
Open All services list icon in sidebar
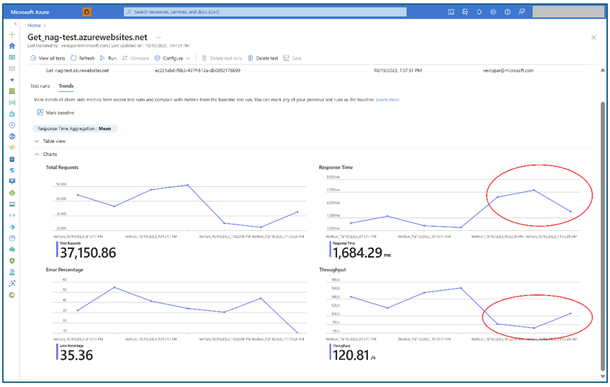tap(12, 68)
